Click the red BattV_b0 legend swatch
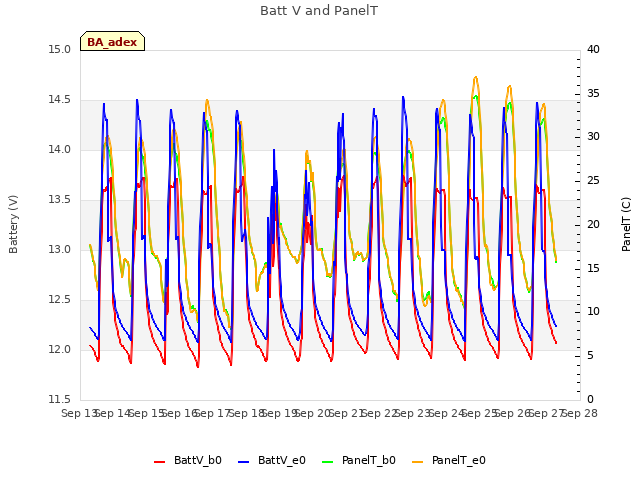 tap(160, 462)
